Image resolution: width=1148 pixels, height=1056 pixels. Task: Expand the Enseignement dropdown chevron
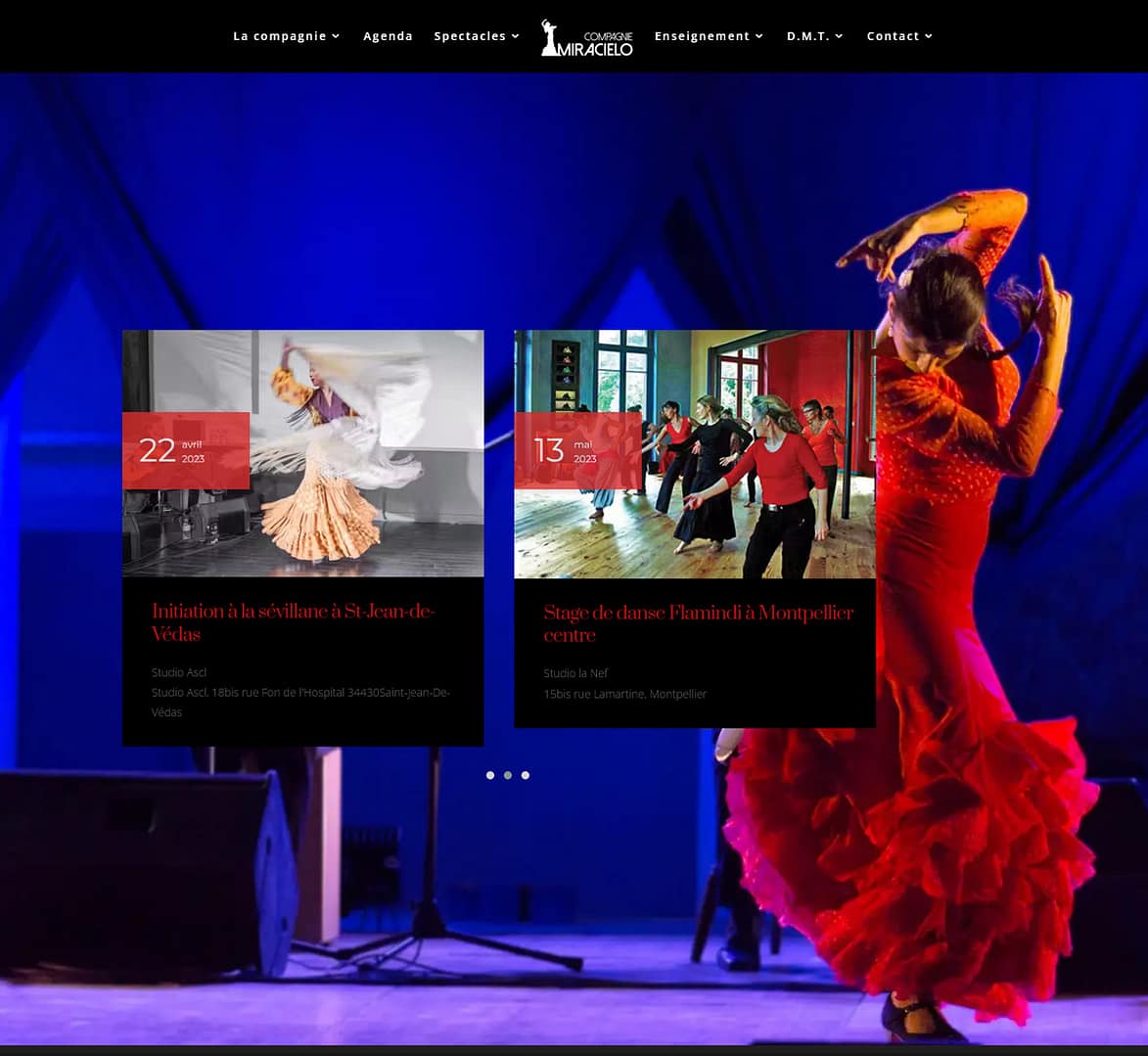tap(758, 35)
